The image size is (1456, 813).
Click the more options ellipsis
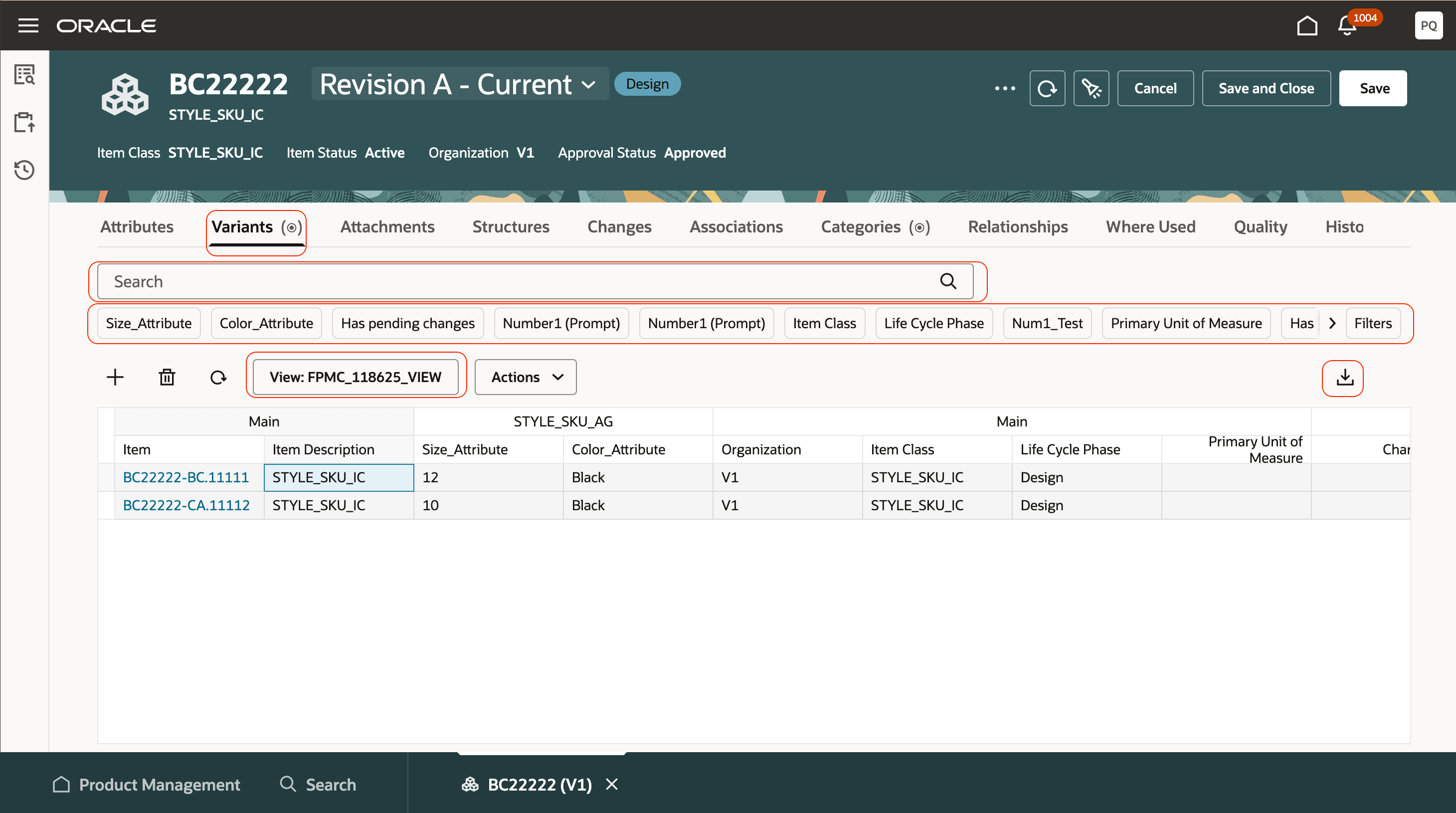[x=1005, y=88]
